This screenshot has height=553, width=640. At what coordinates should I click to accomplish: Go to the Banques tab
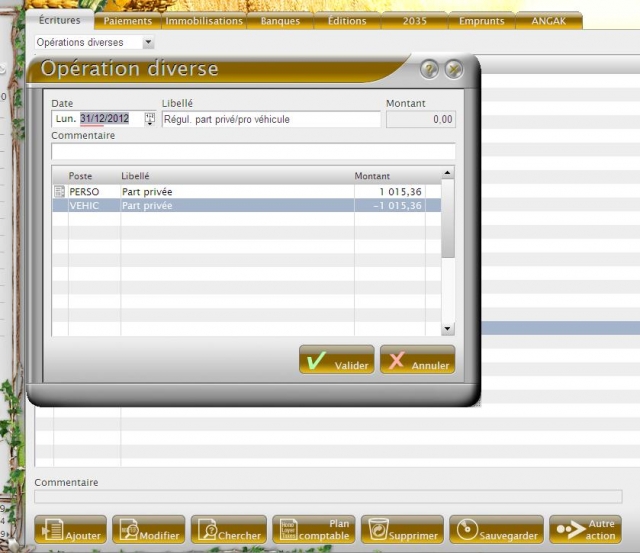280,21
